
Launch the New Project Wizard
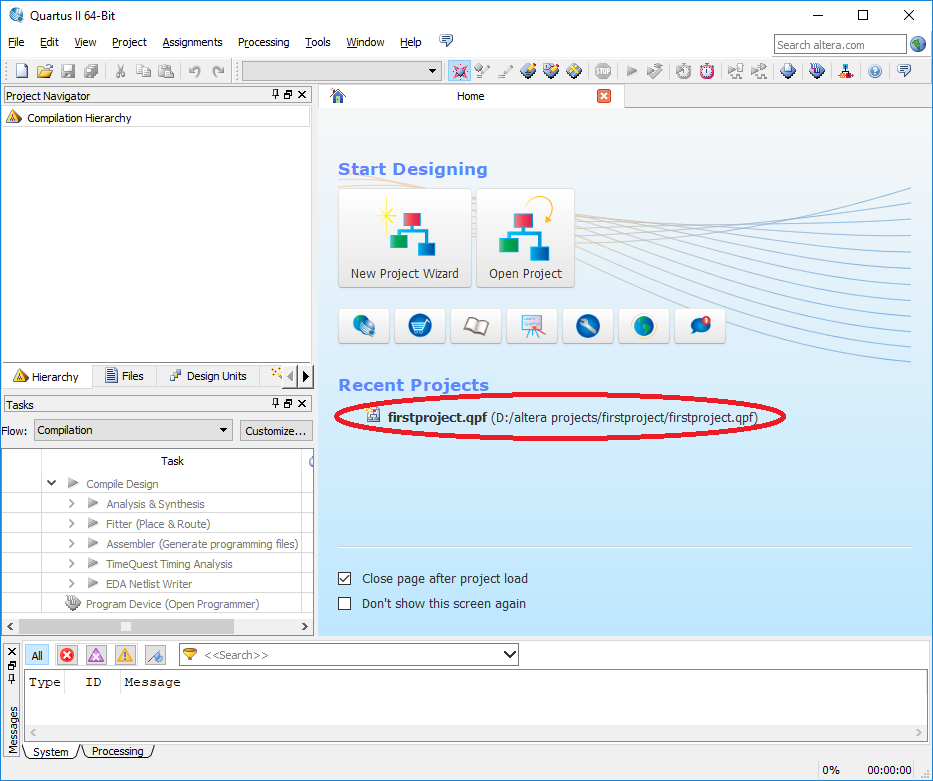(x=405, y=239)
